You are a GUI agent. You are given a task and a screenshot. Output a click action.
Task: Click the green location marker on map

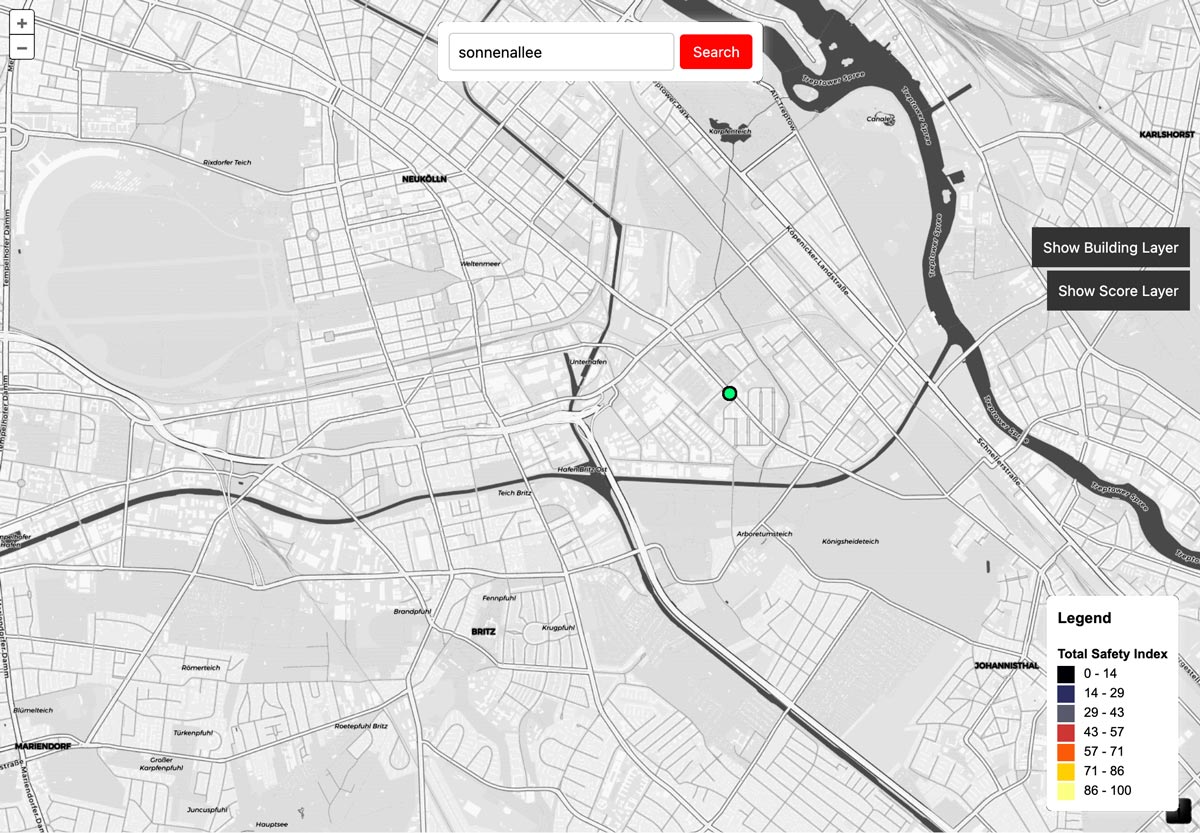730,394
